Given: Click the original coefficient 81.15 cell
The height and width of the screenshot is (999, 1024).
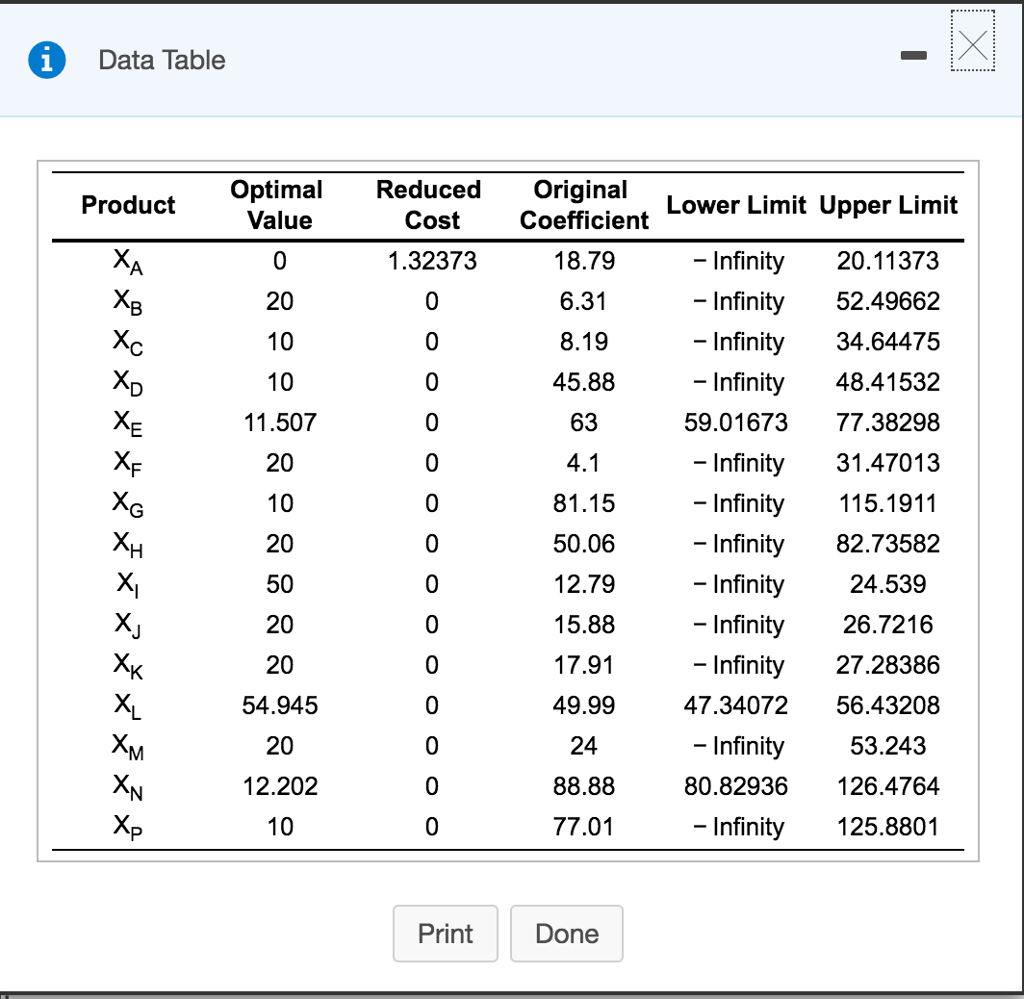Looking at the screenshot, I should tap(584, 504).
